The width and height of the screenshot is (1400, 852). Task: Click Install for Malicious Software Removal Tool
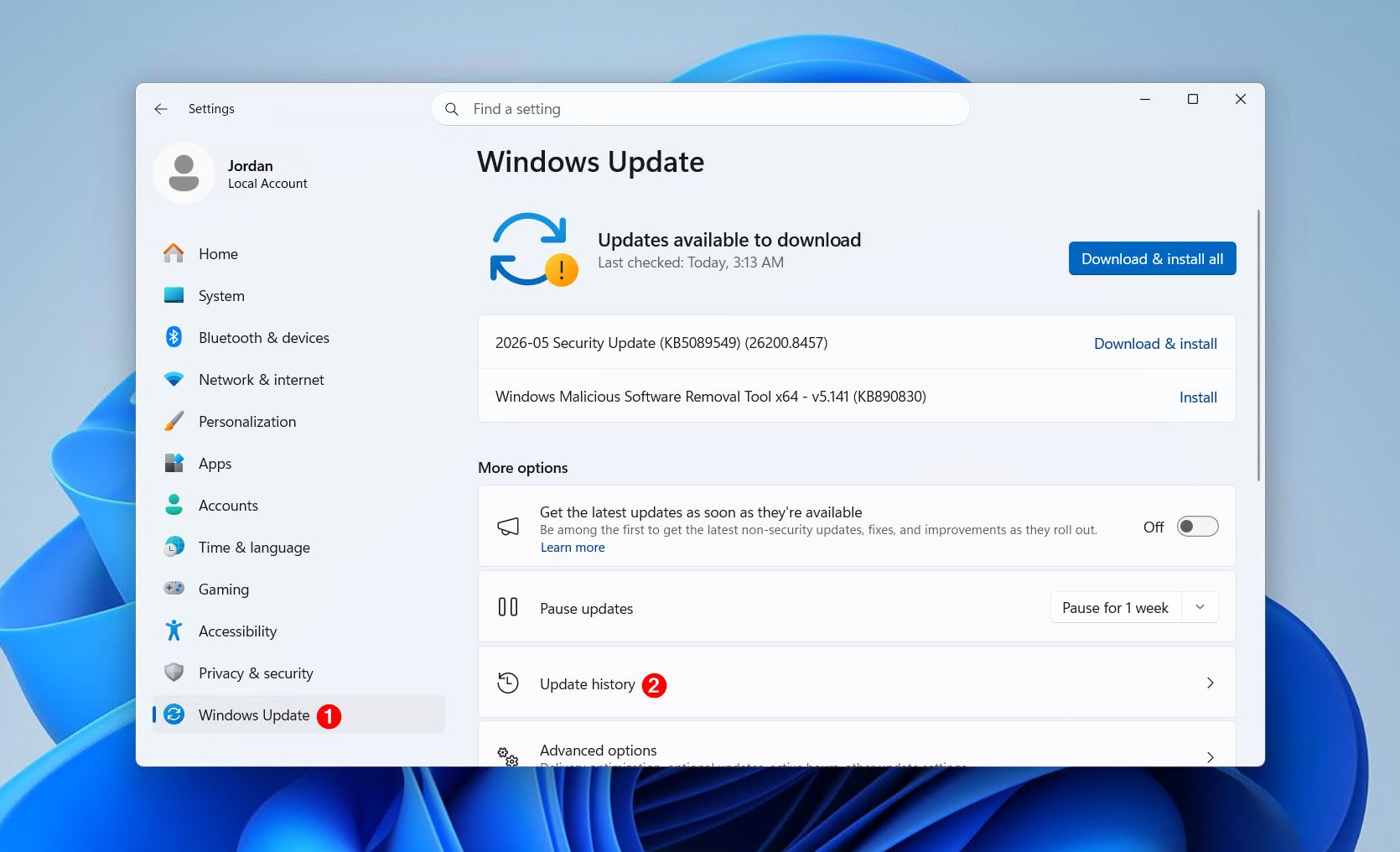pos(1198,397)
